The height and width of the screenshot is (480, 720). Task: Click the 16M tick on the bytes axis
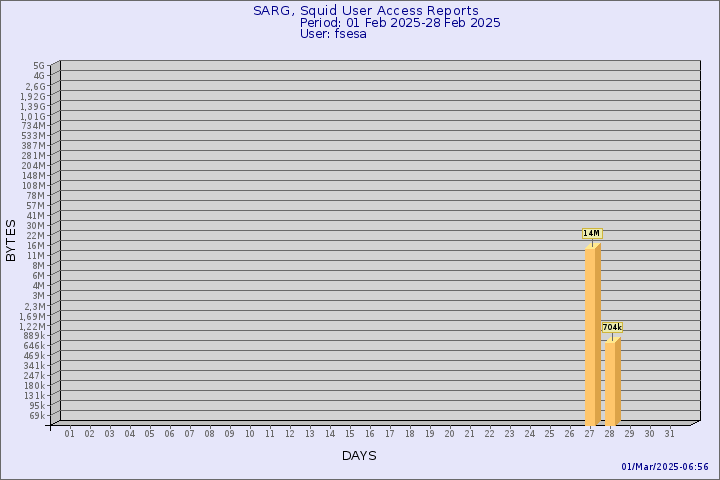[x=36, y=245]
